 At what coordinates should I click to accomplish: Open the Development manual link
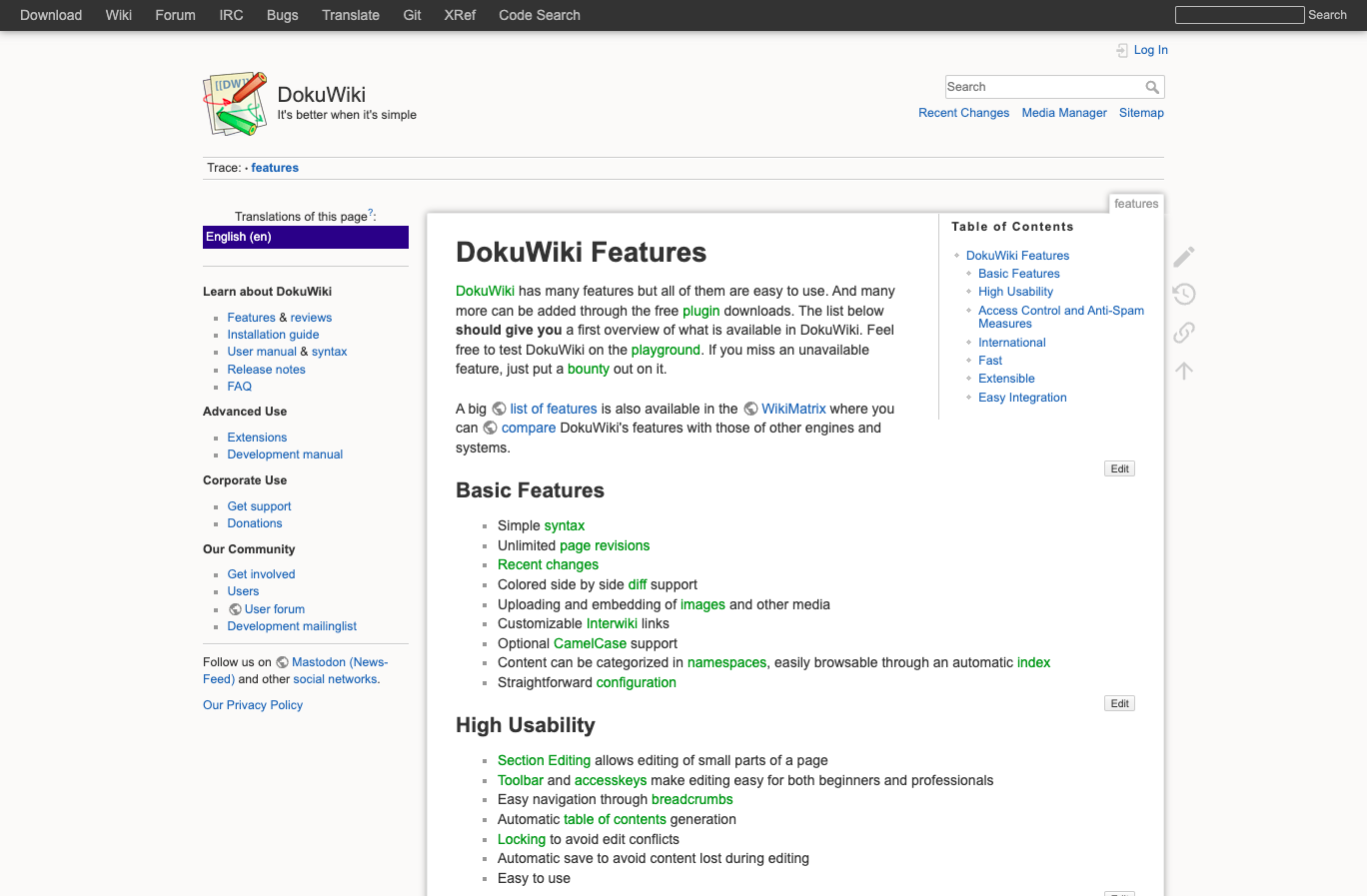click(285, 454)
